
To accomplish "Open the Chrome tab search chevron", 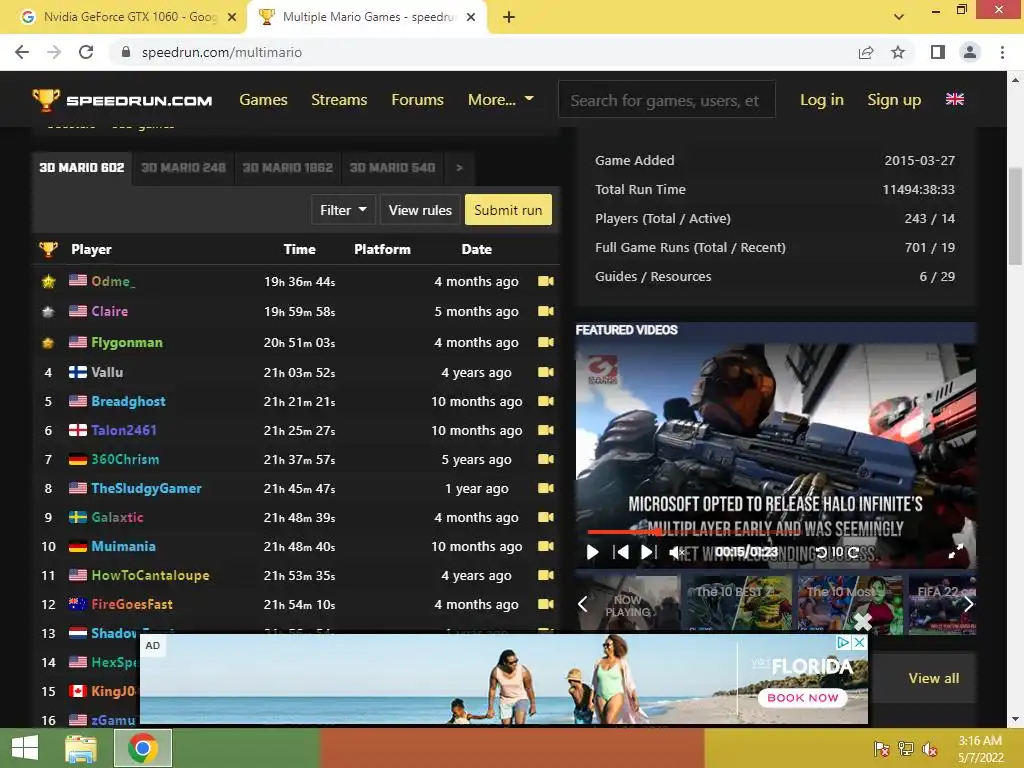I will (x=899, y=17).
